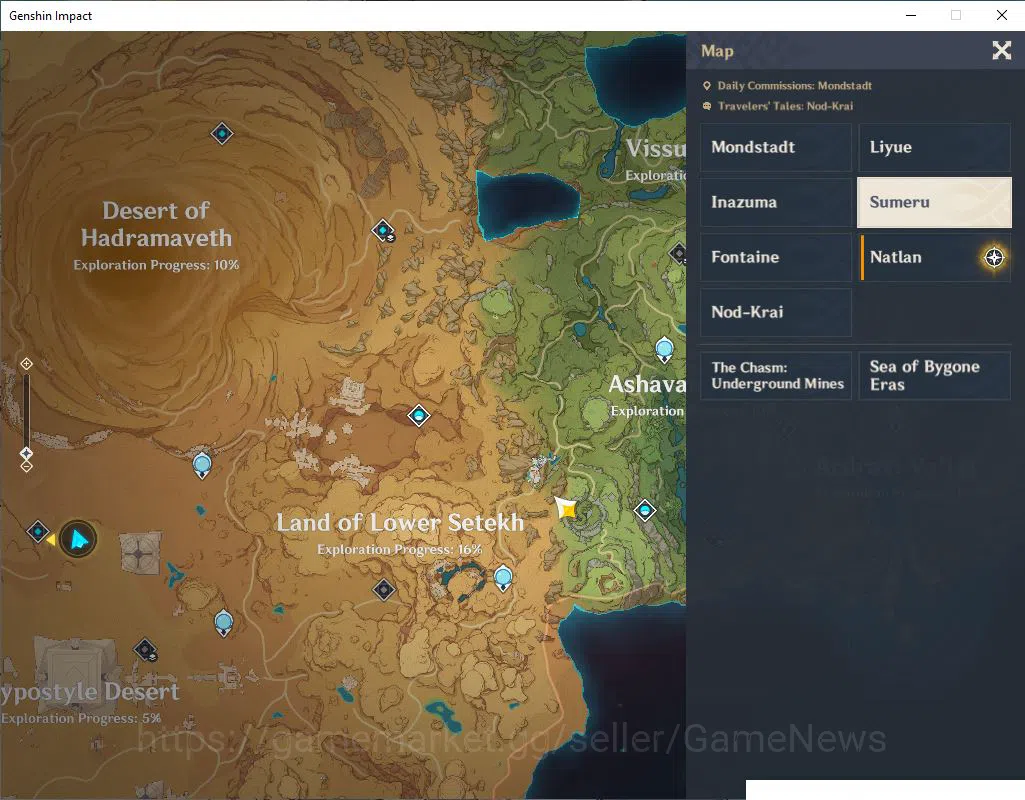The width and height of the screenshot is (1025, 800).
Task: Zoom in with the plus diamond on zoom bar
Action: pyautogui.click(x=26, y=363)
